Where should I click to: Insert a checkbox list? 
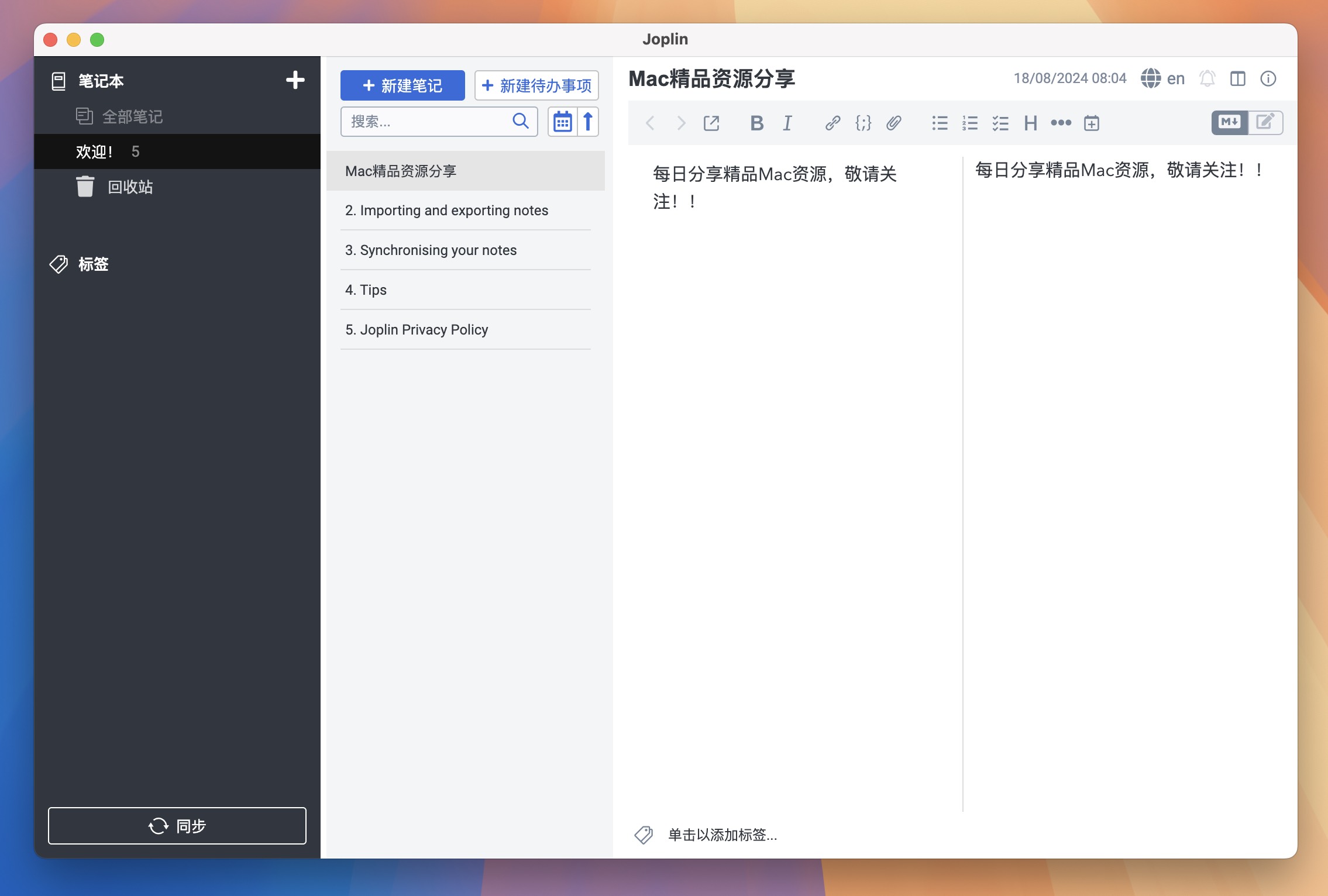pyautogui.click(x=1000, y=122)
